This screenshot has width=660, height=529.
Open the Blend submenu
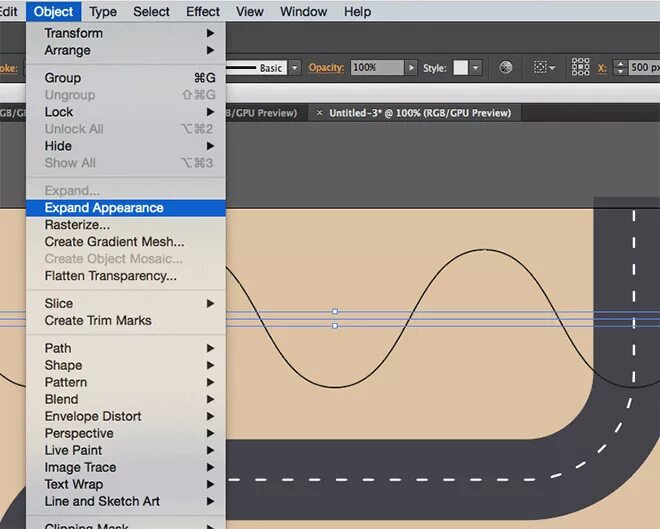(126, 399)
